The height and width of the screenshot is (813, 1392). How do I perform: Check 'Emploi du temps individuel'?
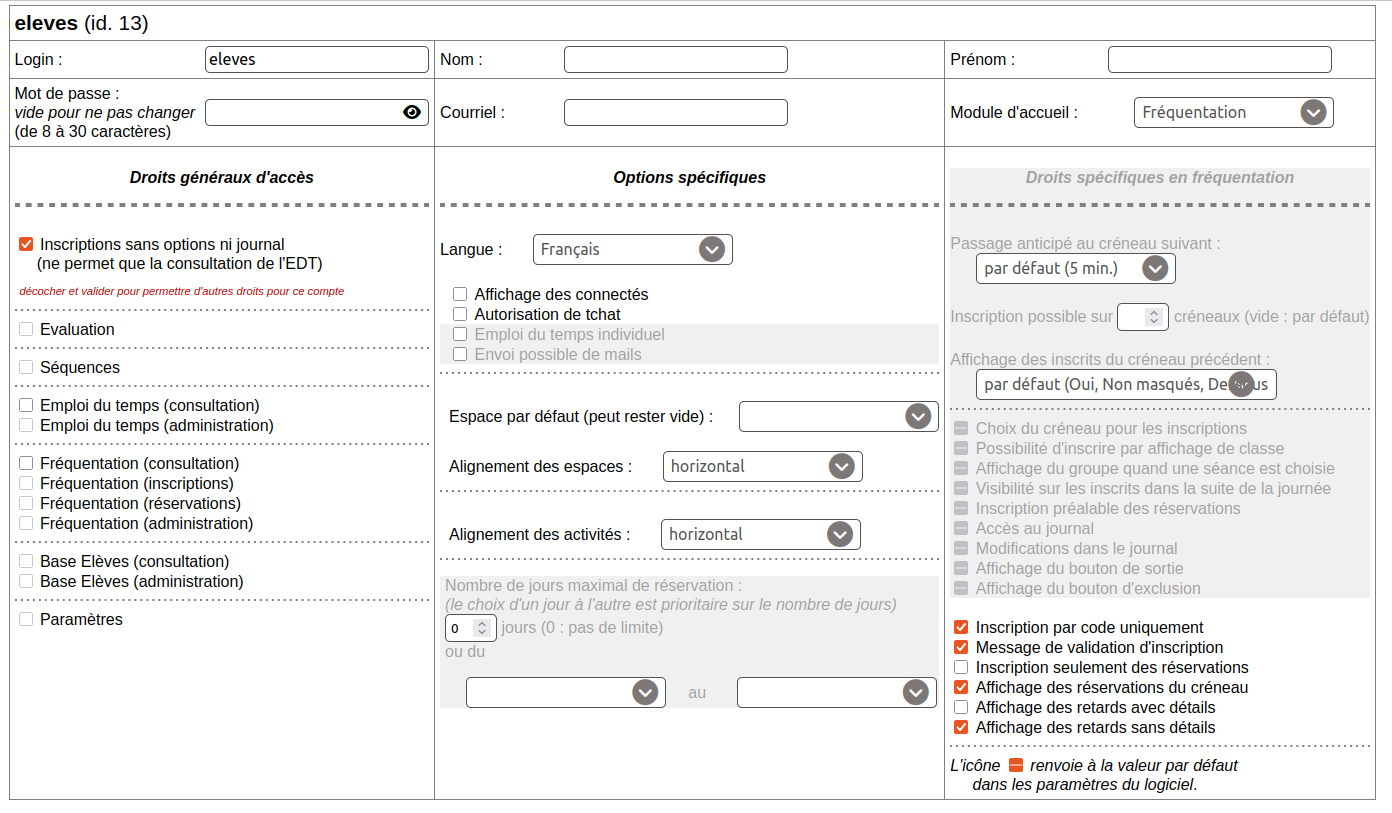pyautogui.click(x=460, y=334)
